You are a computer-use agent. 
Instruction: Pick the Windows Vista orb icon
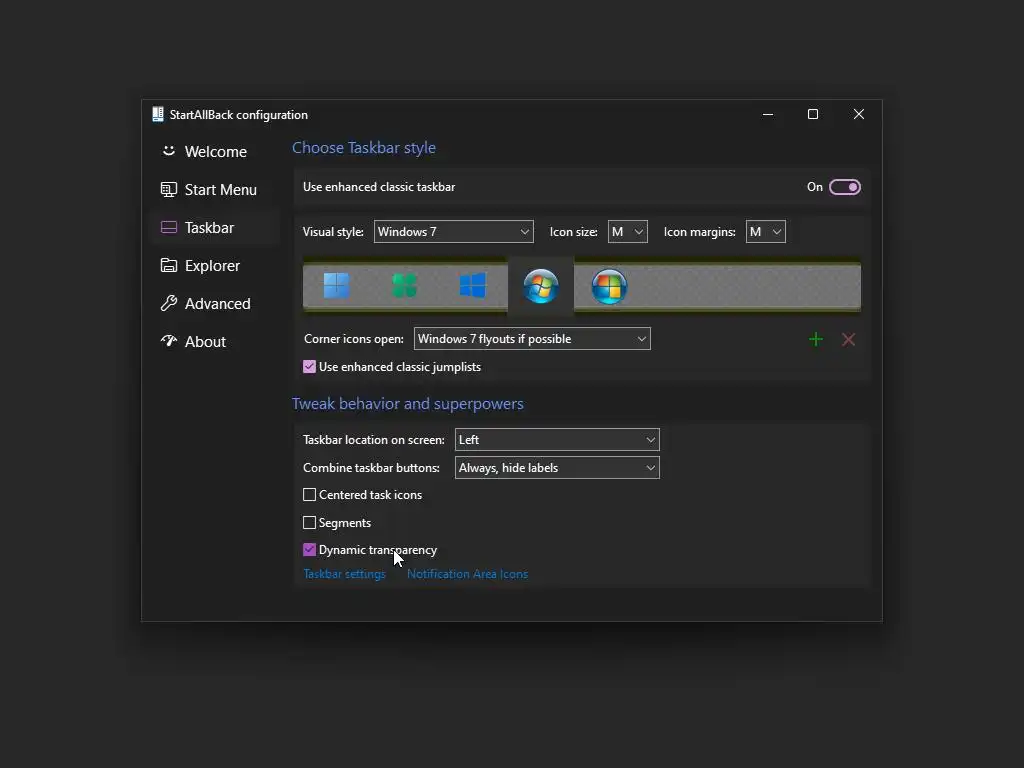point(609,286)
